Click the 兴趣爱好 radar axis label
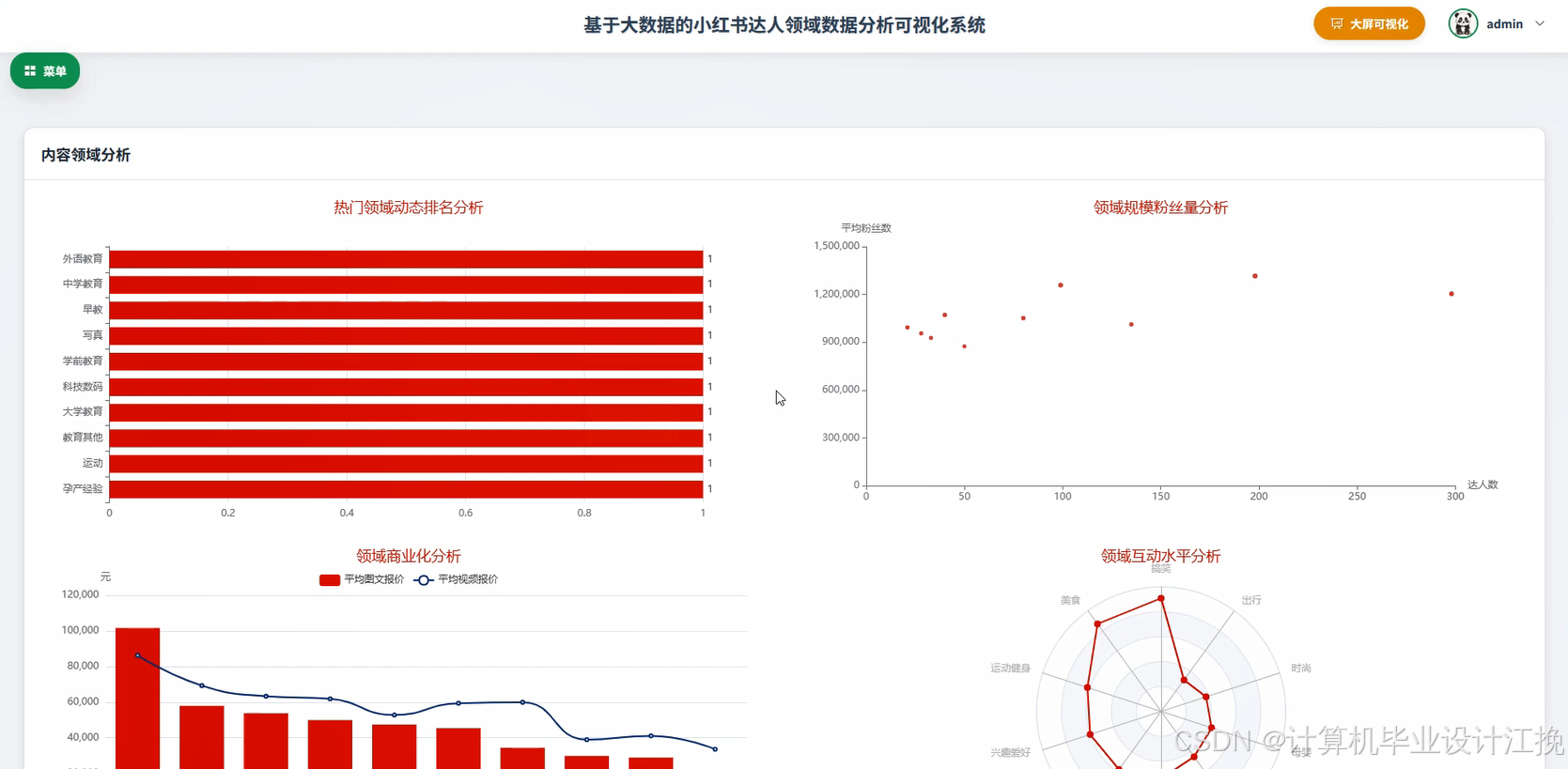Screen dimensions: 1568x769 tap(1010, 753)
